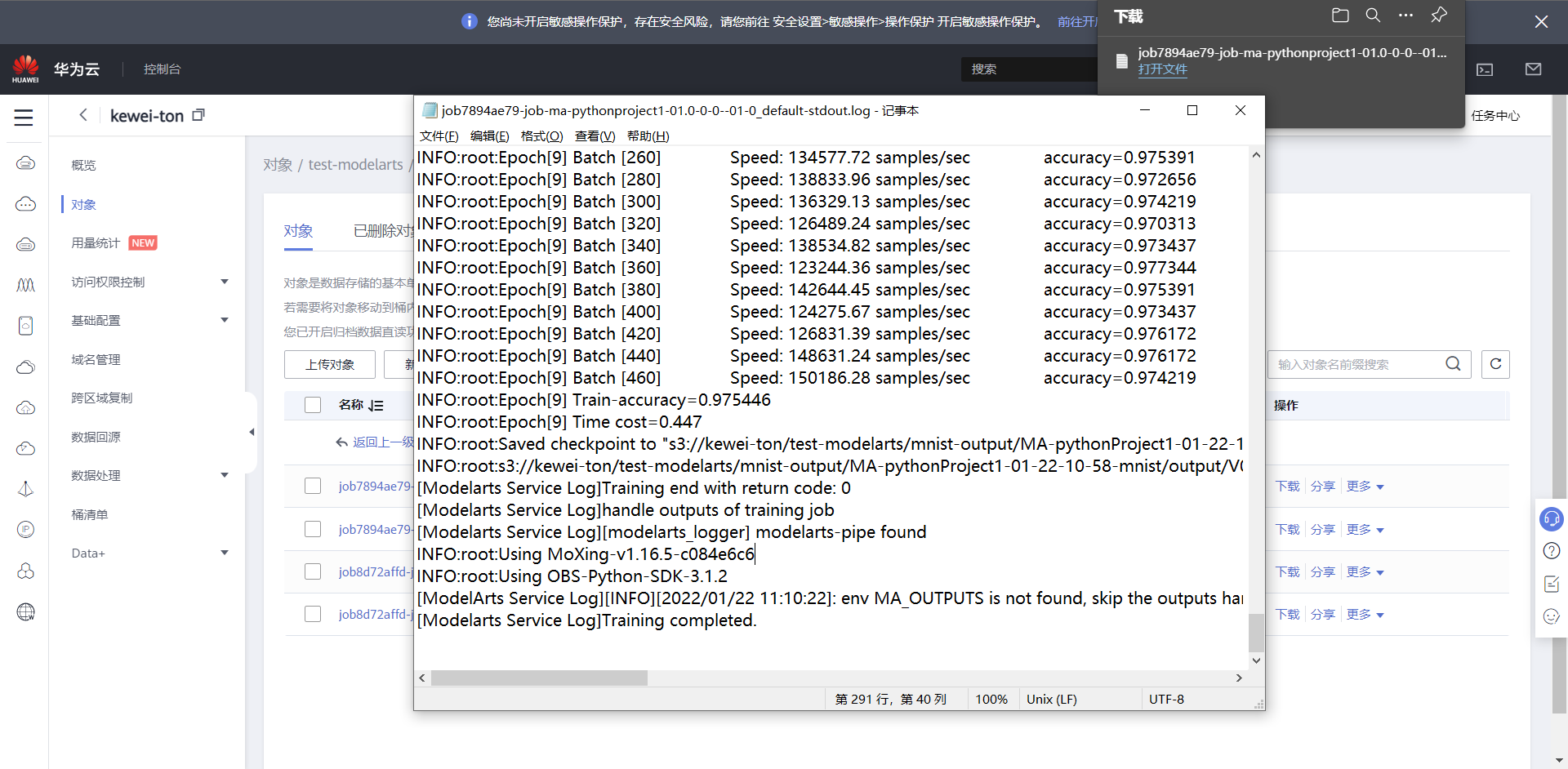The image size is (1568, 769).
Task: Open Notepad 格式(O) menu
Action: [541, 136]
